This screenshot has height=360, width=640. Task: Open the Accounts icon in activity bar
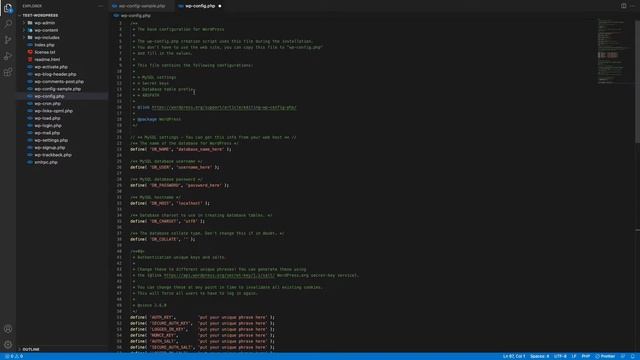(x=8, y=329)
